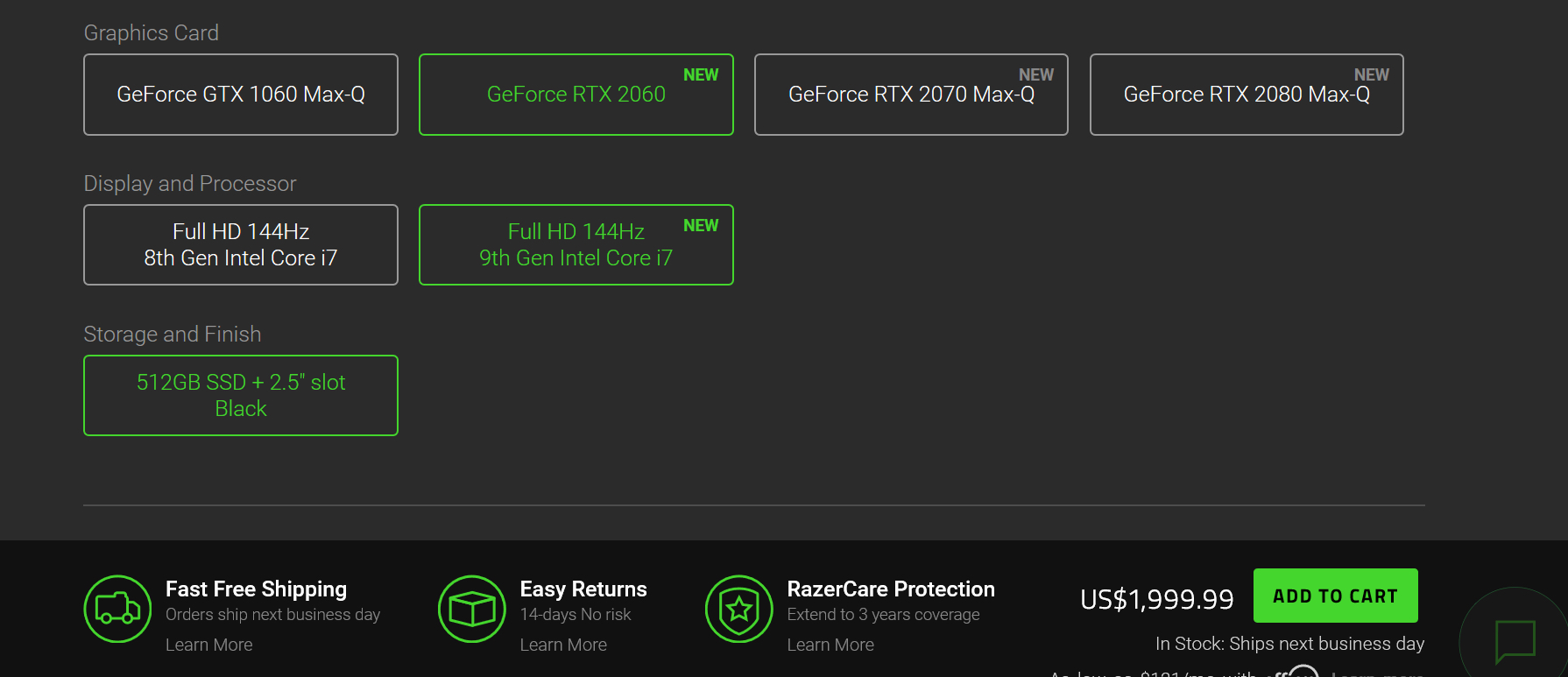Open Learn More under Fast Free Shipping
The height and width of the screenshot is (677, 1568).
(209, 645)
